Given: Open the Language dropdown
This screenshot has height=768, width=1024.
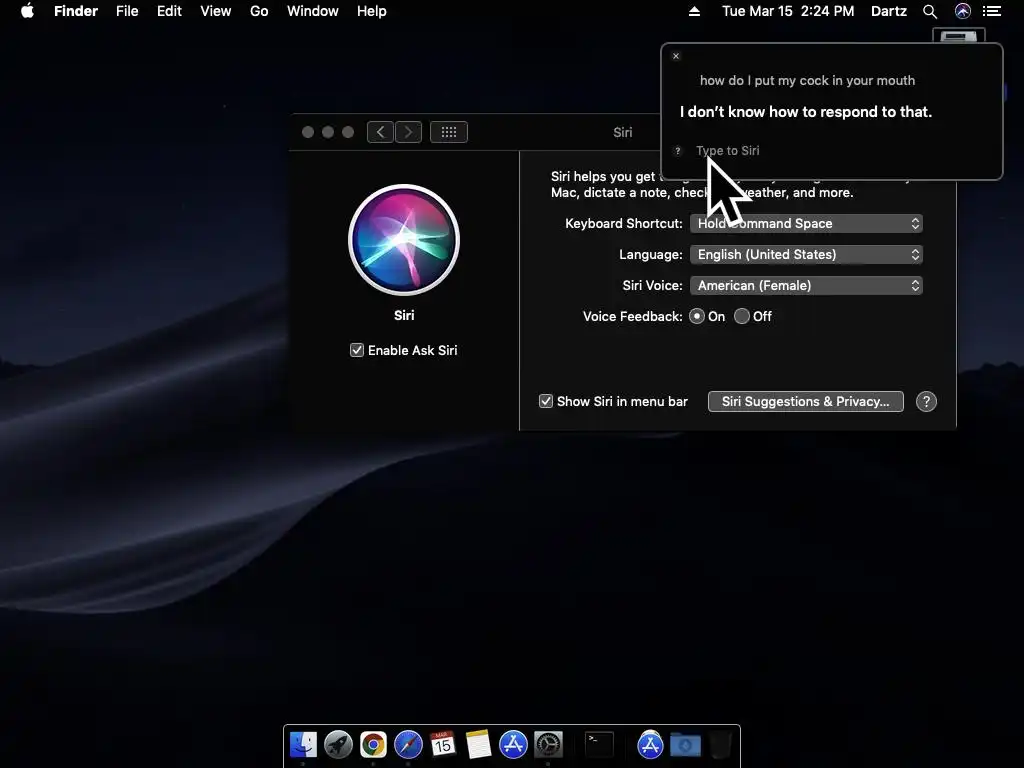Looking at the screenshot, I should (x=806, y=254).
